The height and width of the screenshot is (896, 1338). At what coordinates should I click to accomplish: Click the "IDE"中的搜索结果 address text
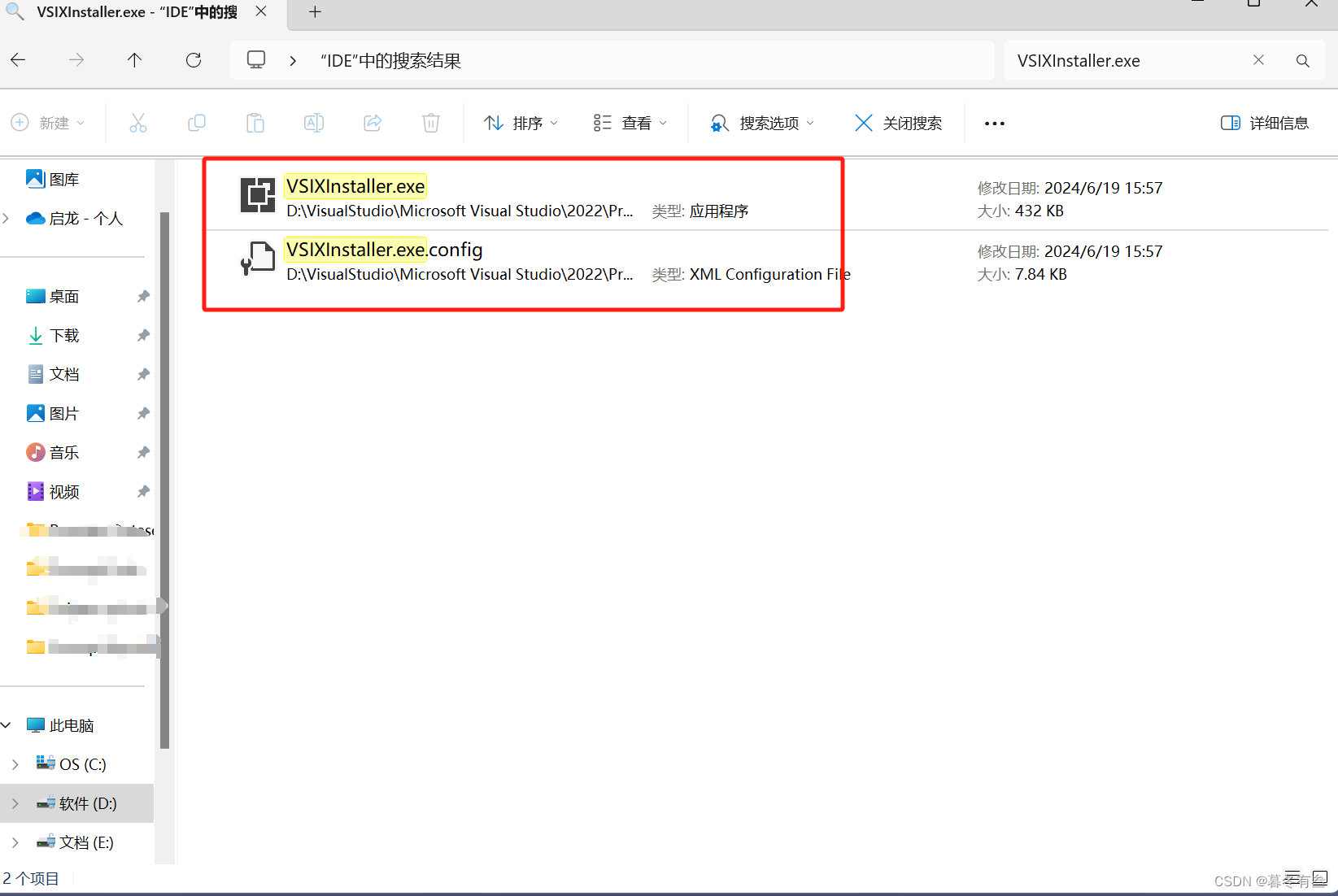(390, 61)
